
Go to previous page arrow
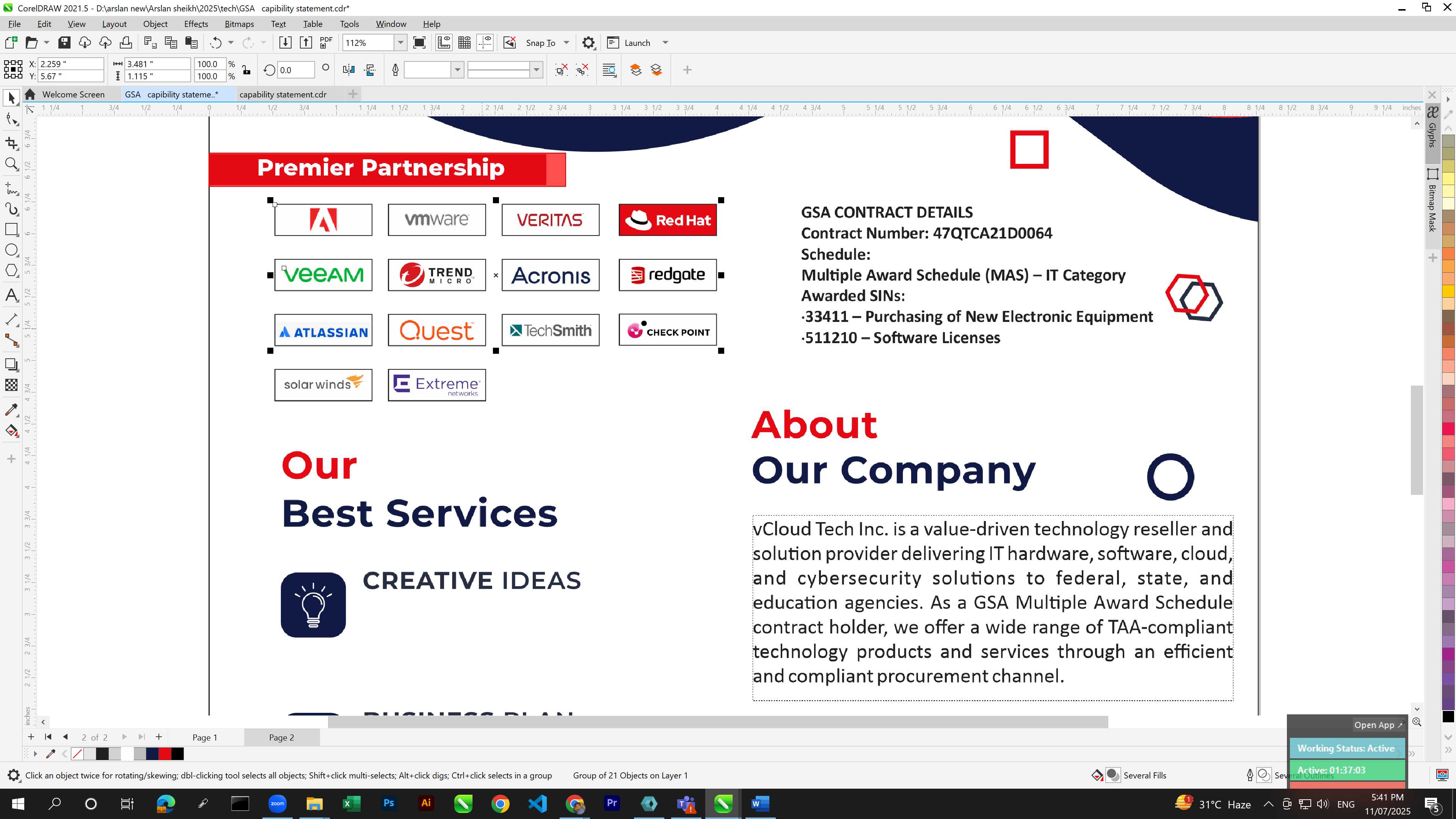pyautogui.click(x=66, y=737)
